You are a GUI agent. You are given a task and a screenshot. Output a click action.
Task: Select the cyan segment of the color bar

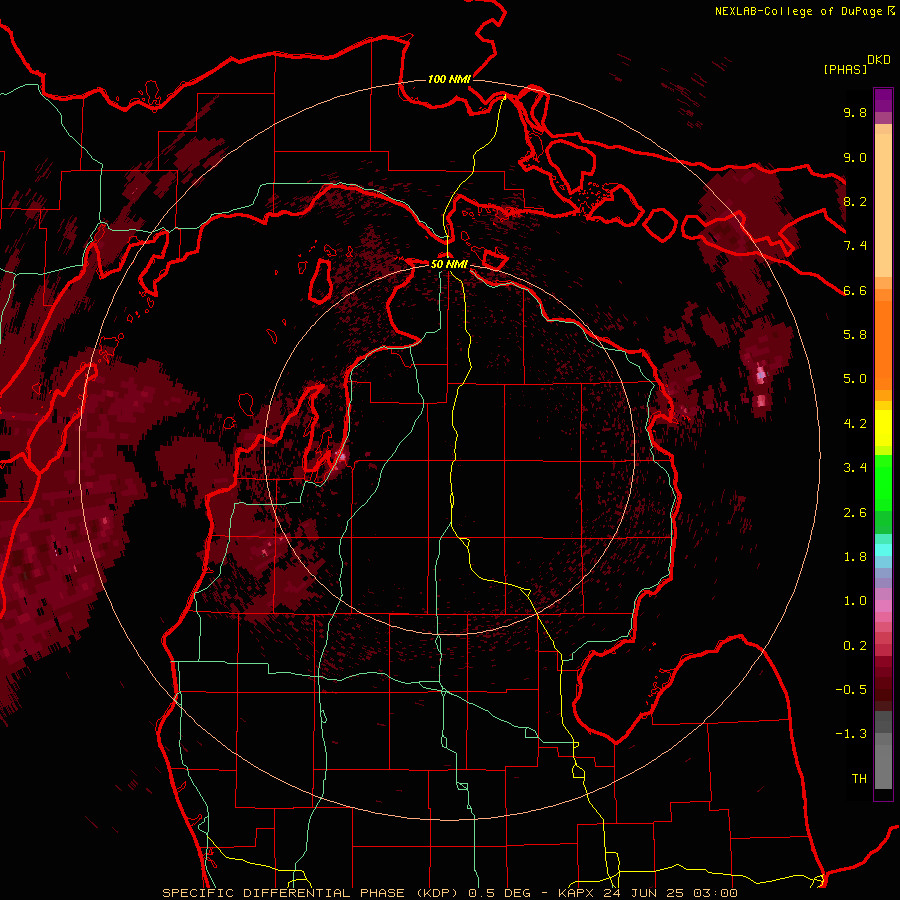point(883,550)
